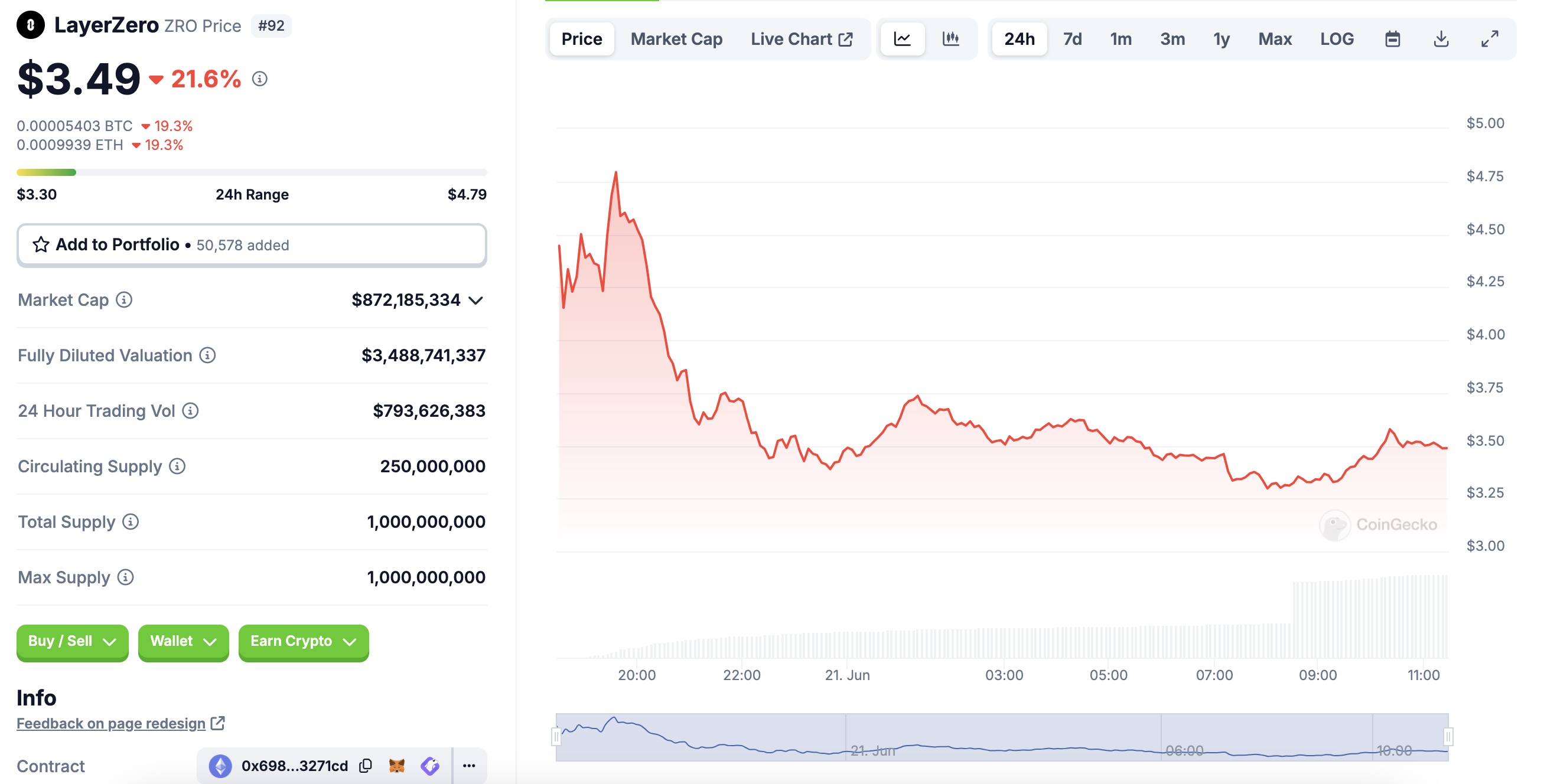Image resolution: width=1557 pixels, height=784 pixels.
Task: Add the token to MetaMask via fox icon
Action: (x=396, y=766)
